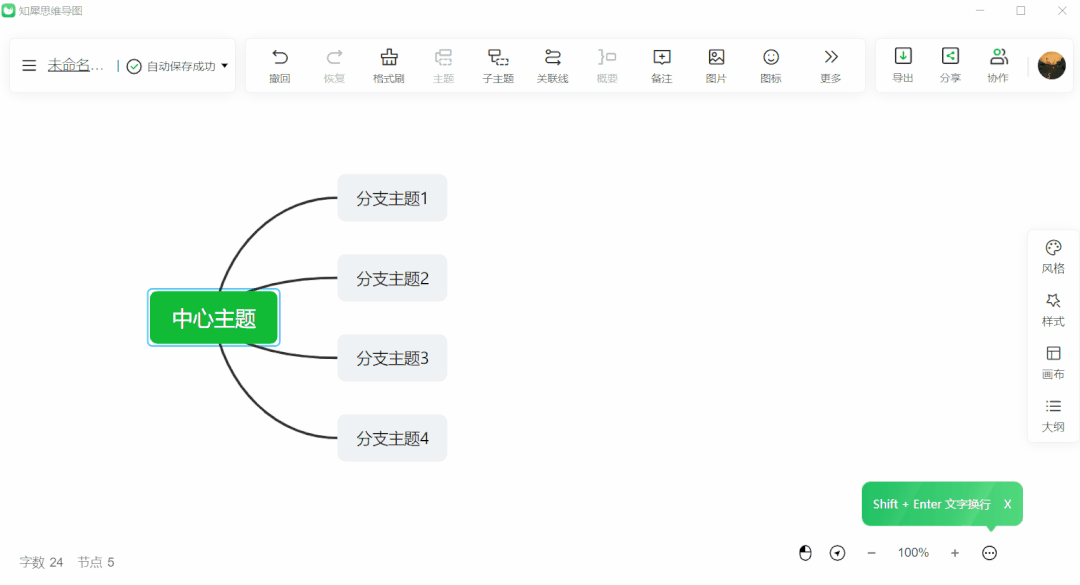Open 协作 collaboration options

click(x=998, y=65)
